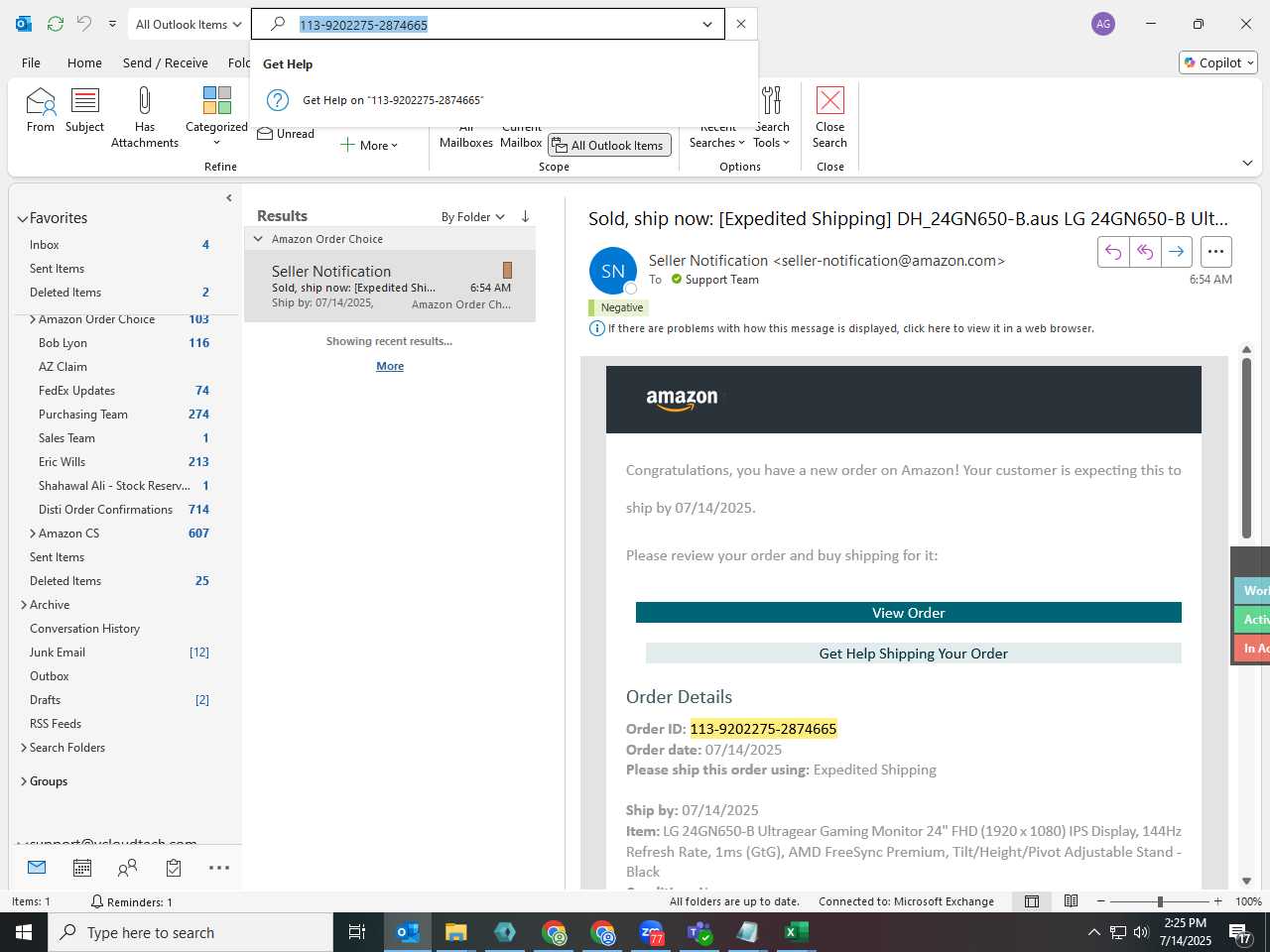
Task: Expand the Archive folder
Action: pyautogui.click(x=23, y=605)
